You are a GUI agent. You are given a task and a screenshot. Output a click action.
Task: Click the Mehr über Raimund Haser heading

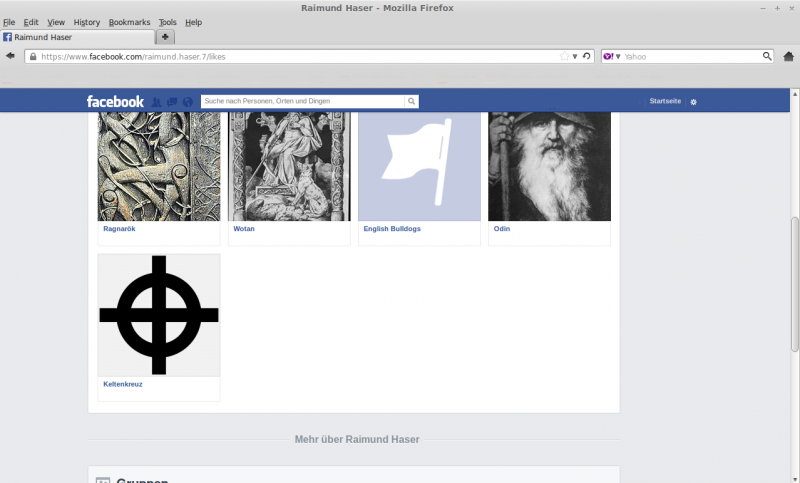point(357,439)
